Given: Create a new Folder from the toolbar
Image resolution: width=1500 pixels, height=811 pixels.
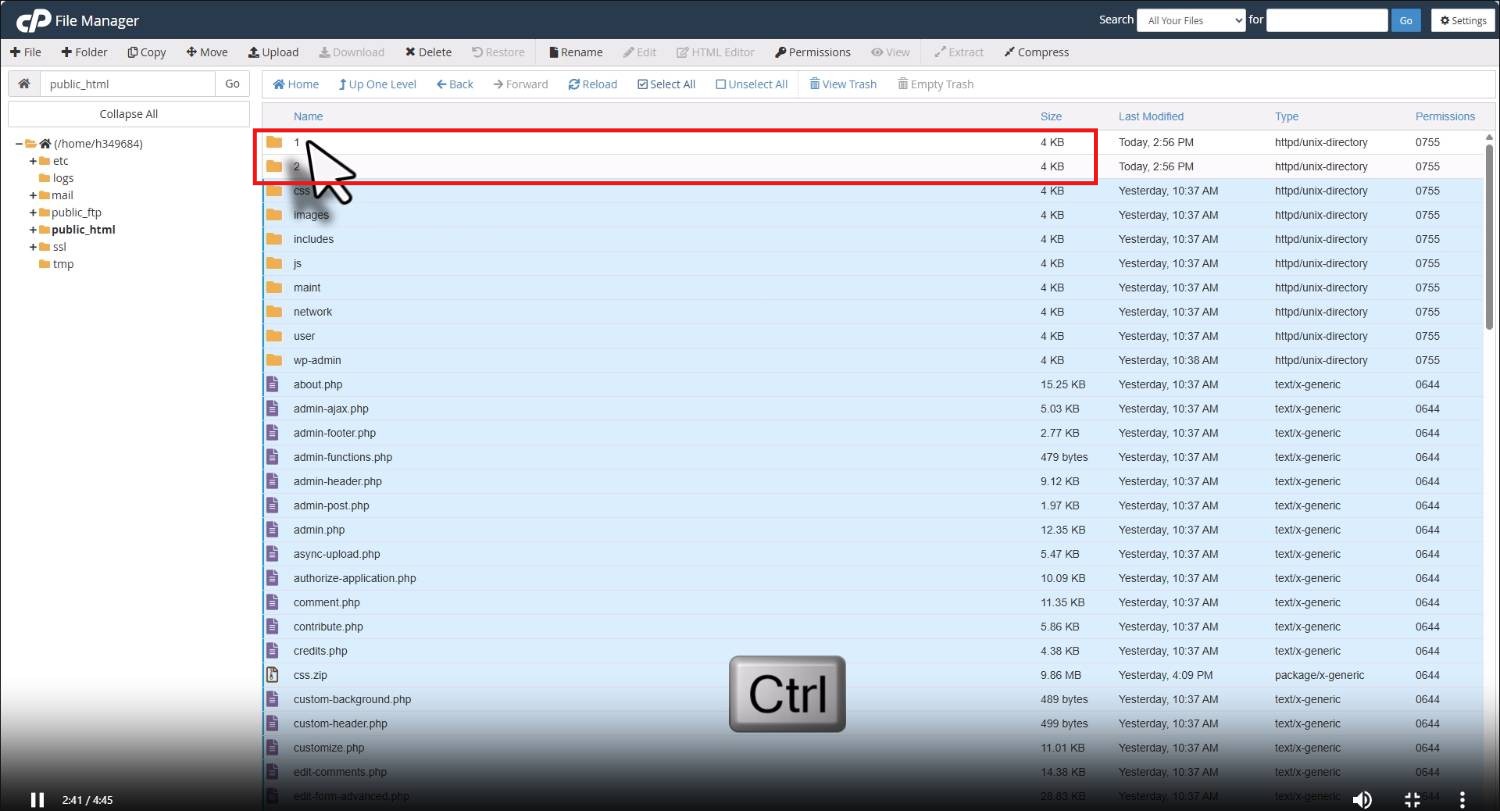Looking at the screenshot, I should tap(84, 52).
